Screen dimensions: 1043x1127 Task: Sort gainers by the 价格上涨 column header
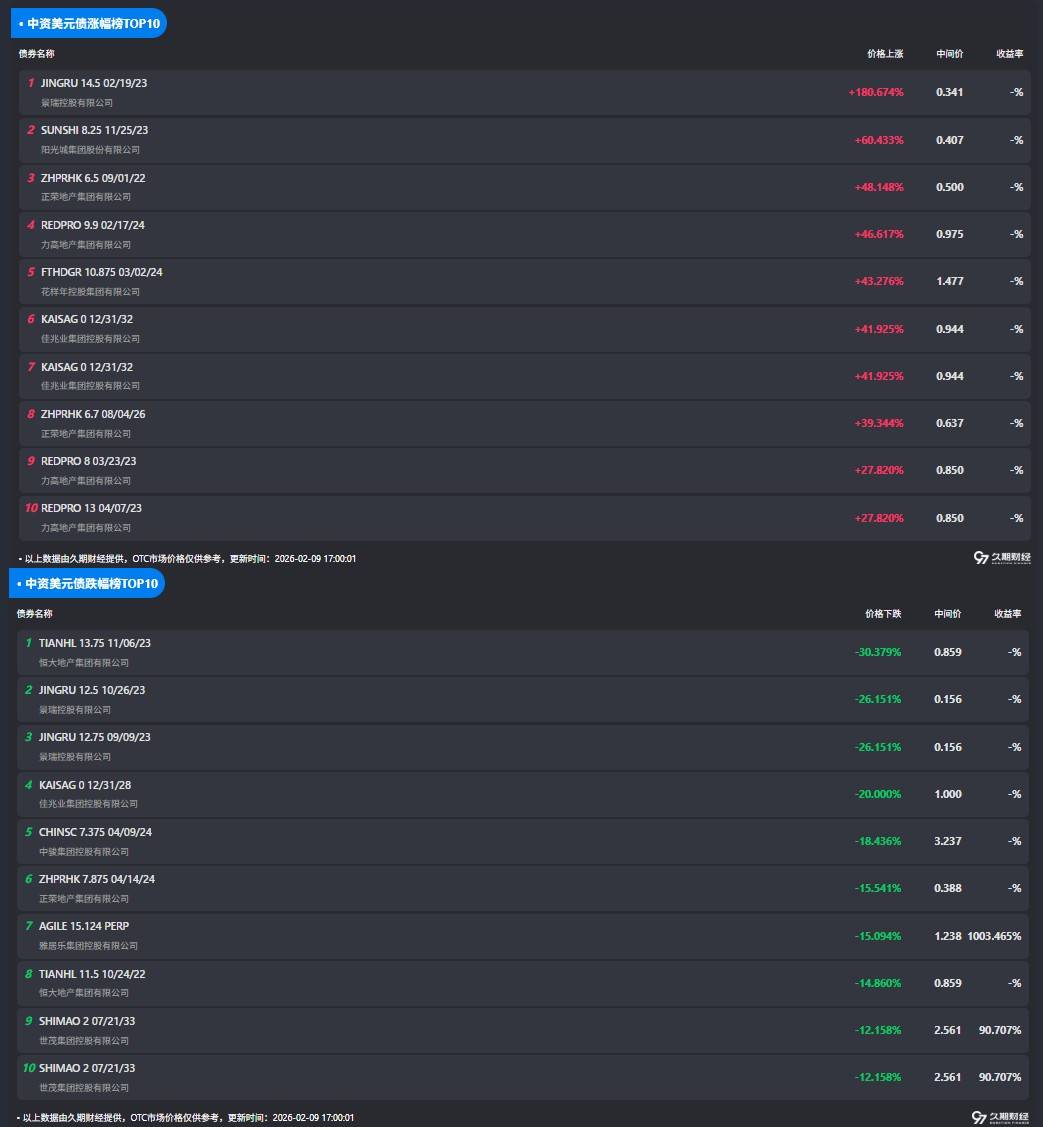[x=885, y=53]
